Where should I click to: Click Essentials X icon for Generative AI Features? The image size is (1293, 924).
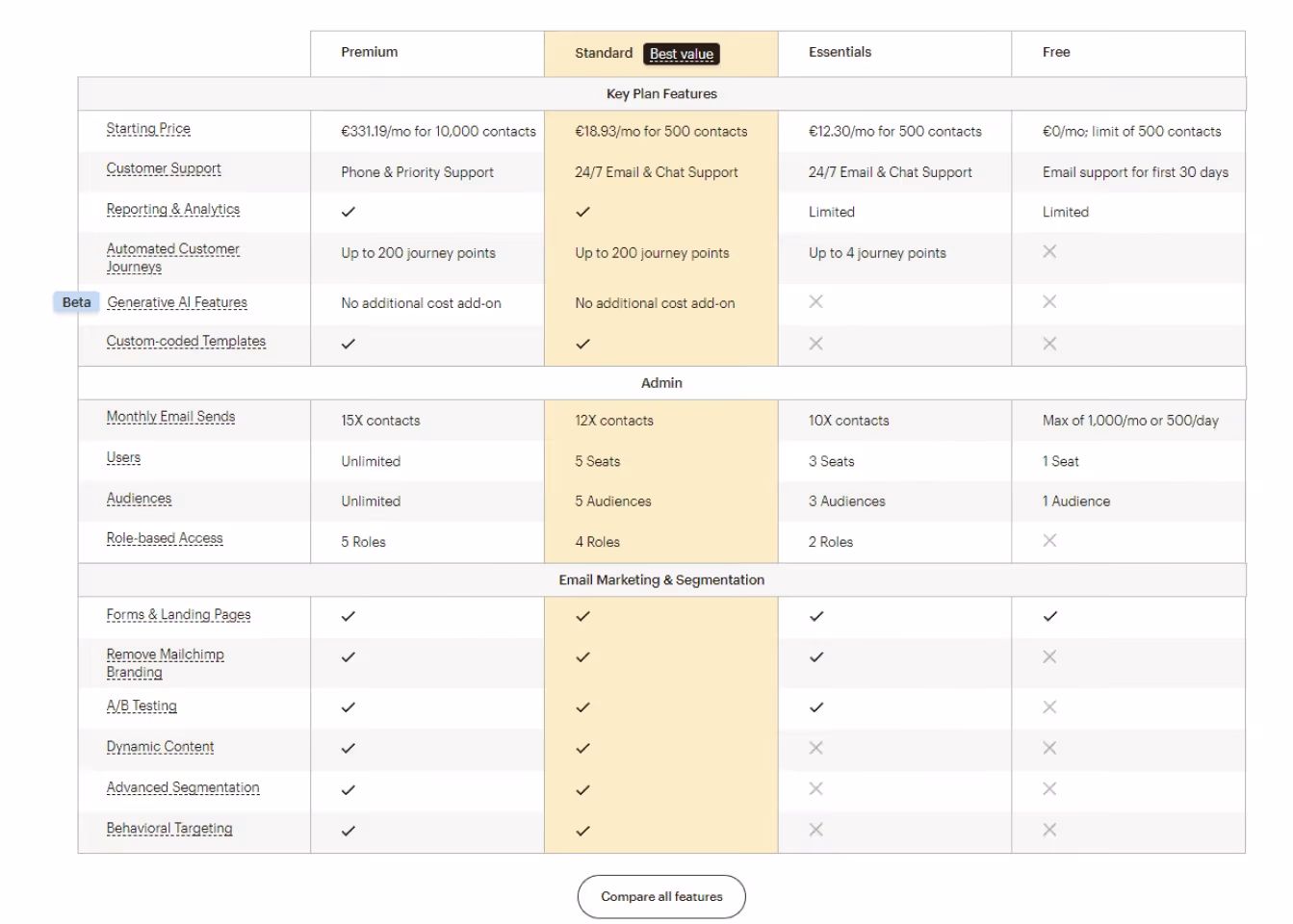click(x=815, y=302)
